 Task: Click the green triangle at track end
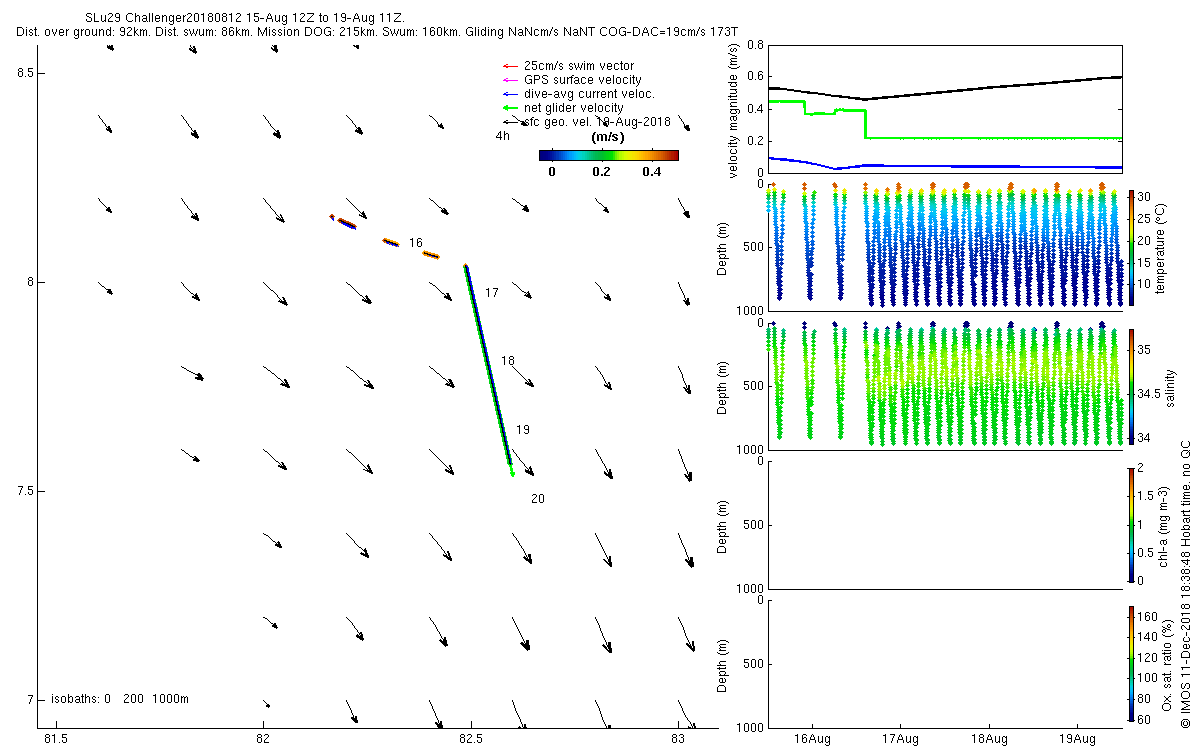click(513, 473)
